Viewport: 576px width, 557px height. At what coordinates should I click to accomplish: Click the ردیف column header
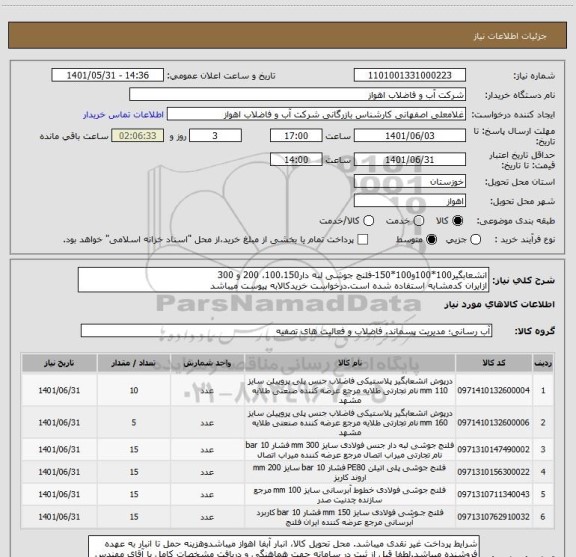(x=543, y=363)
